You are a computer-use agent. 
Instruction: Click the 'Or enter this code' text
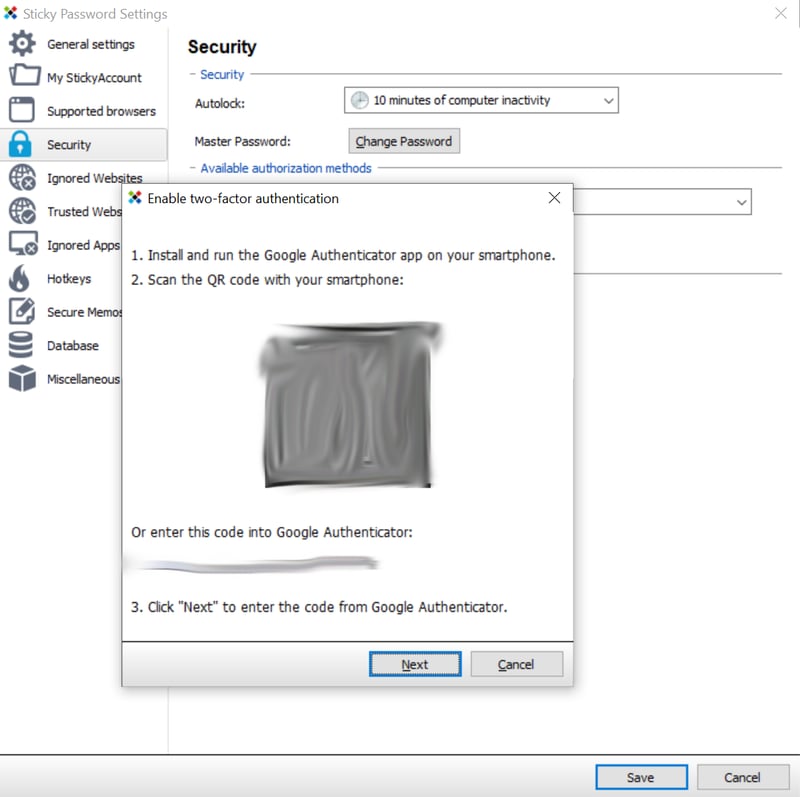coord(271,532)
